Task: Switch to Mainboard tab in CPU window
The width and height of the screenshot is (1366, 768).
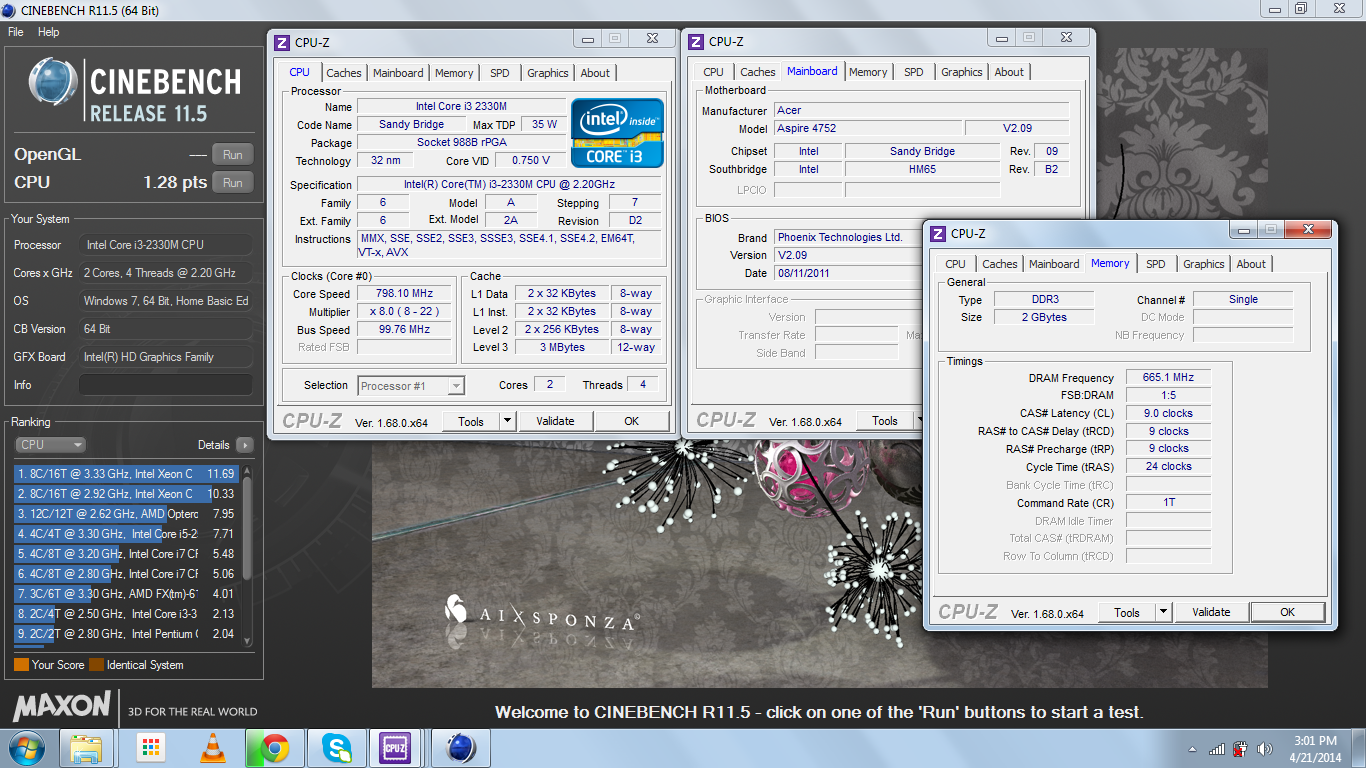Action: pyautogui.click(x=398, y=73)
